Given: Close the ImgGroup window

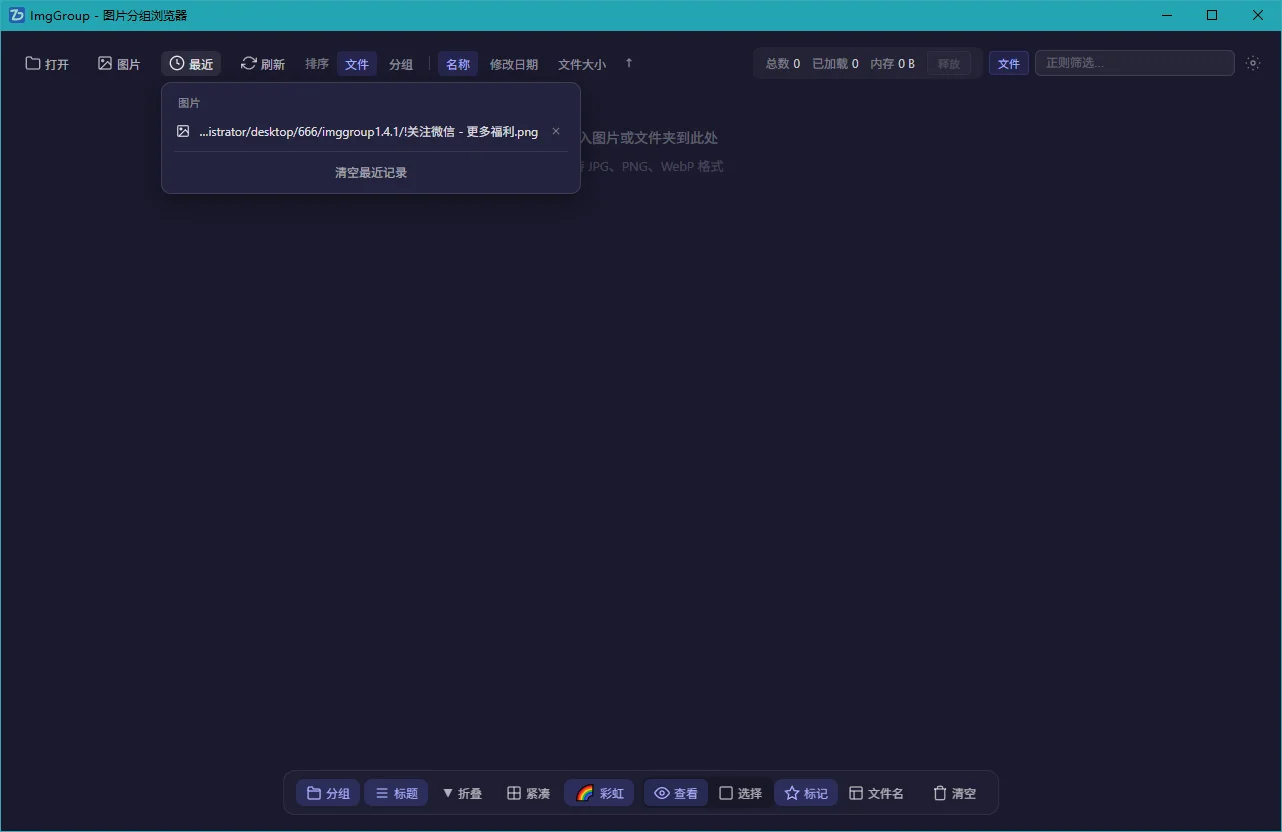Looking at the screenshot, I should click(x=1258, y=15).
